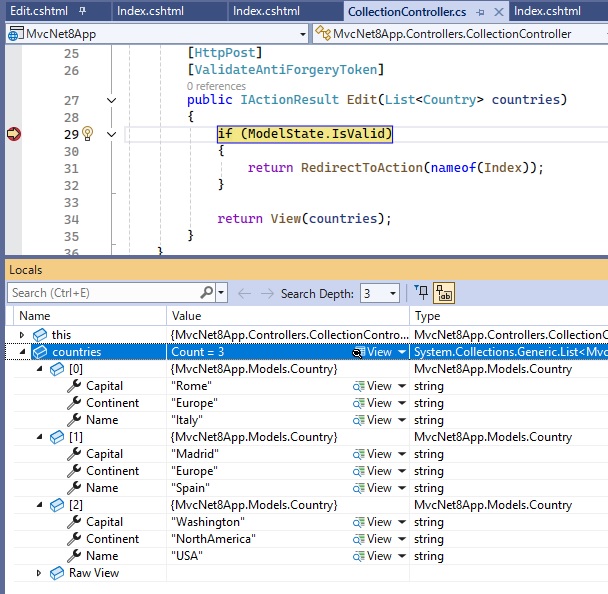Viewport: 608px width, 594px height.
Task: Open the Search Depth dropdown
Action: click(393, 294)
